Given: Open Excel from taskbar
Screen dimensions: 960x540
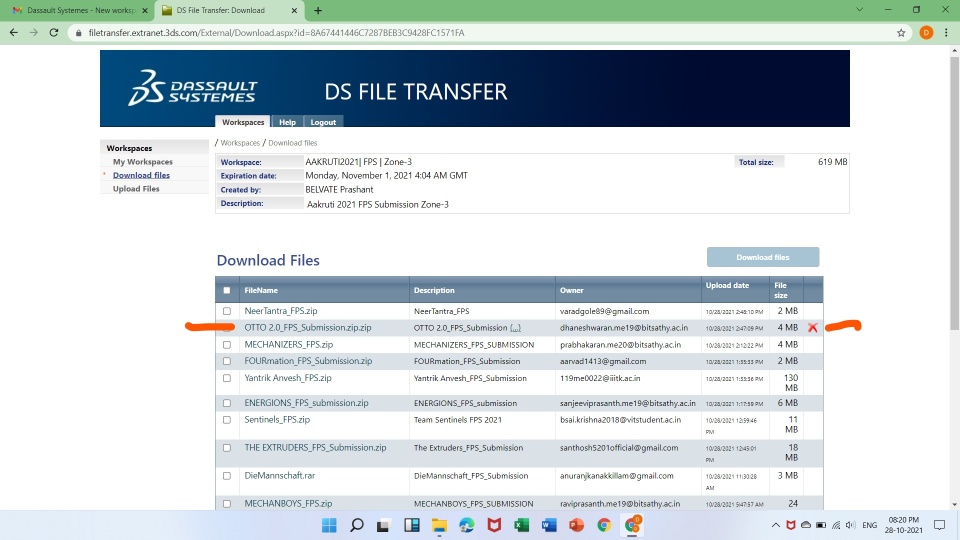Looking at the screenshot, I should 522,525.
